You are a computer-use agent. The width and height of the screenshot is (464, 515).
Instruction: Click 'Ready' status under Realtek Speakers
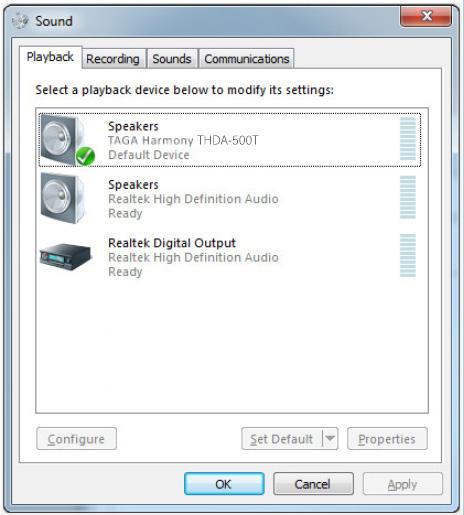pyautogui.click(x=125, y=213)
